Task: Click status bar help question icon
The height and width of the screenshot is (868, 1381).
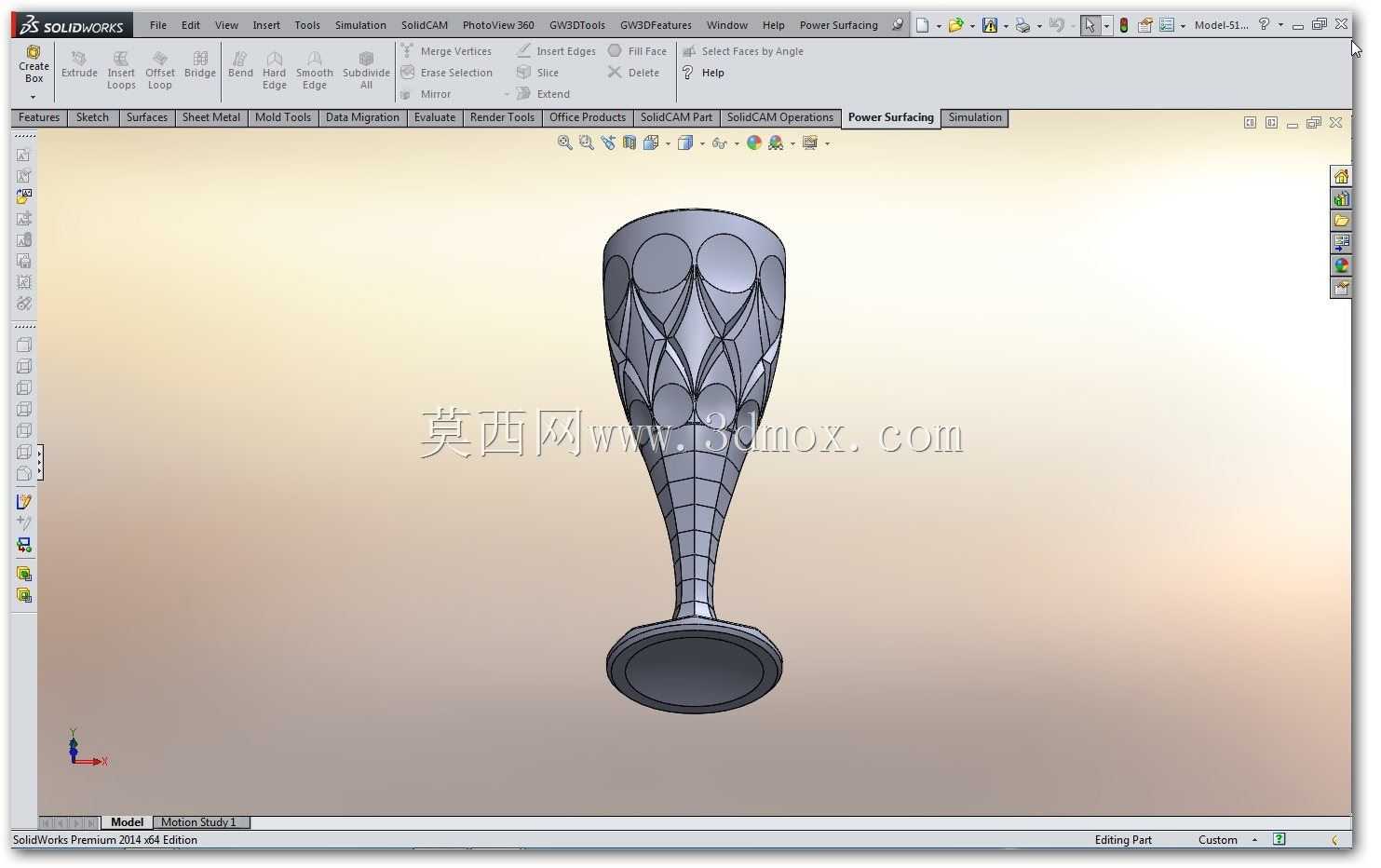Action: coord(1279,839)
